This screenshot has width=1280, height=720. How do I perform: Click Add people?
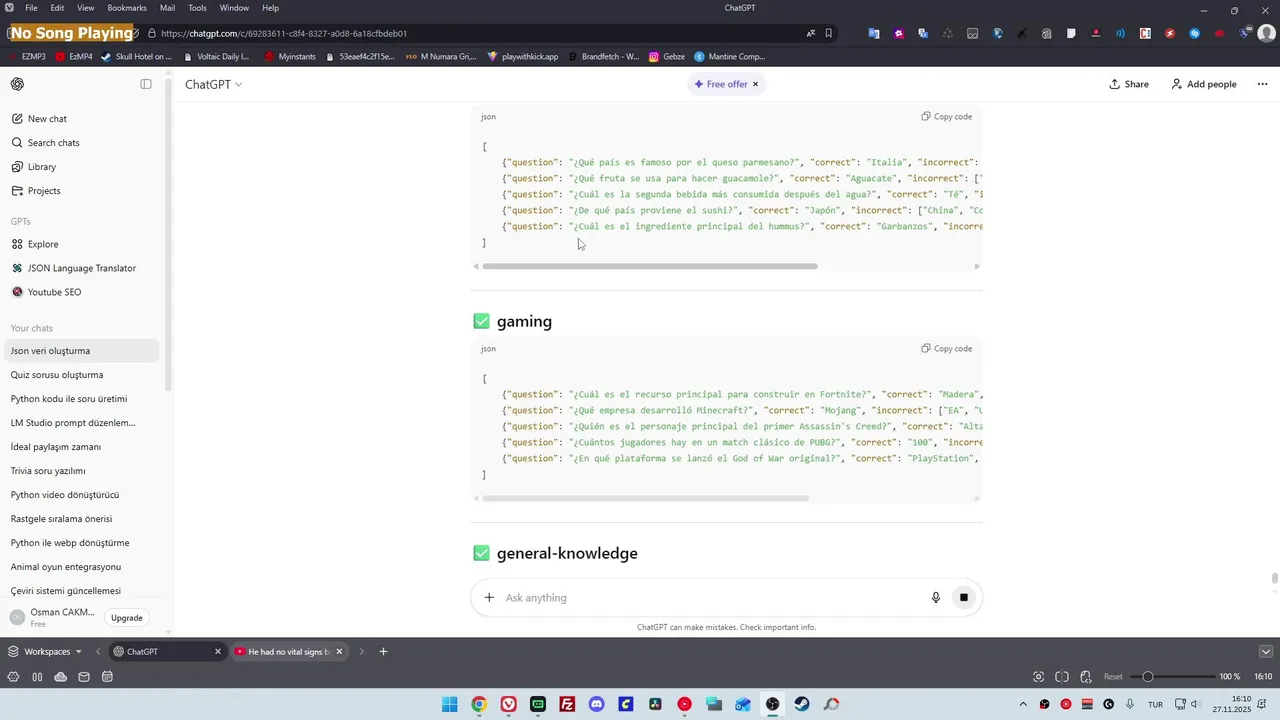click(x=1204, y=84)
